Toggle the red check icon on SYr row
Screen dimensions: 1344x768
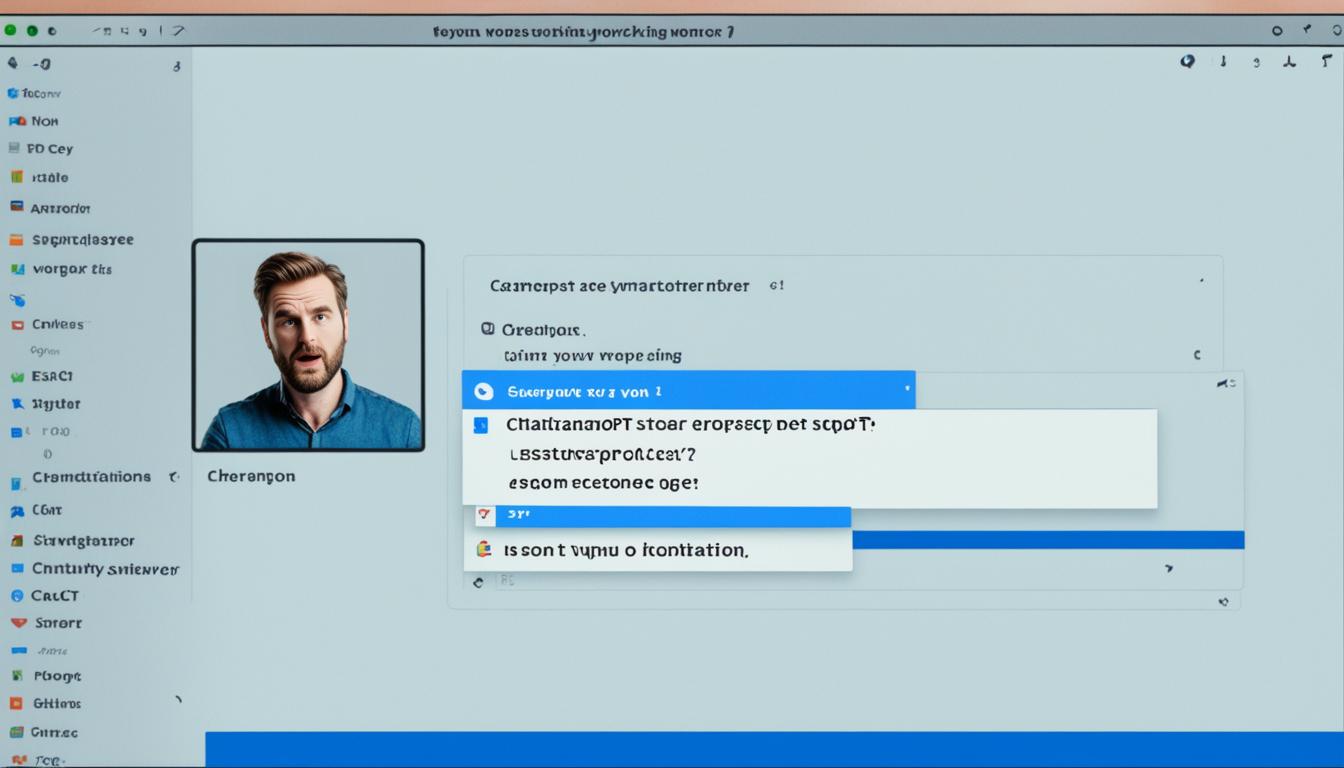coord(485,514)
